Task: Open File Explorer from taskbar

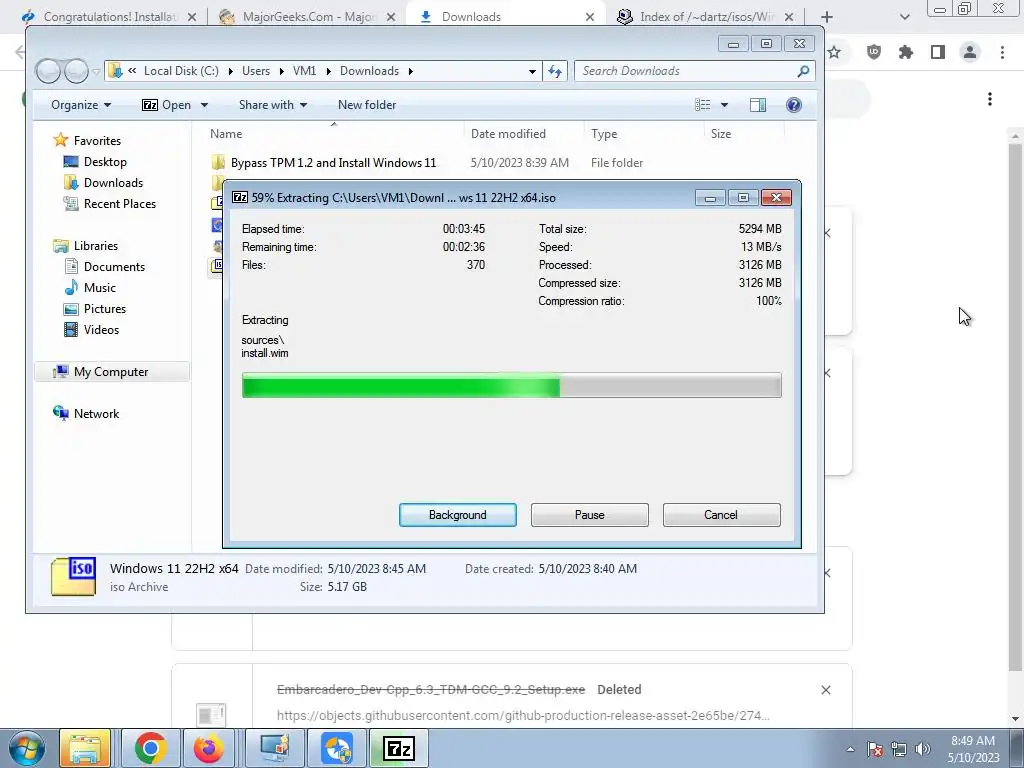Action: (85, 748)
